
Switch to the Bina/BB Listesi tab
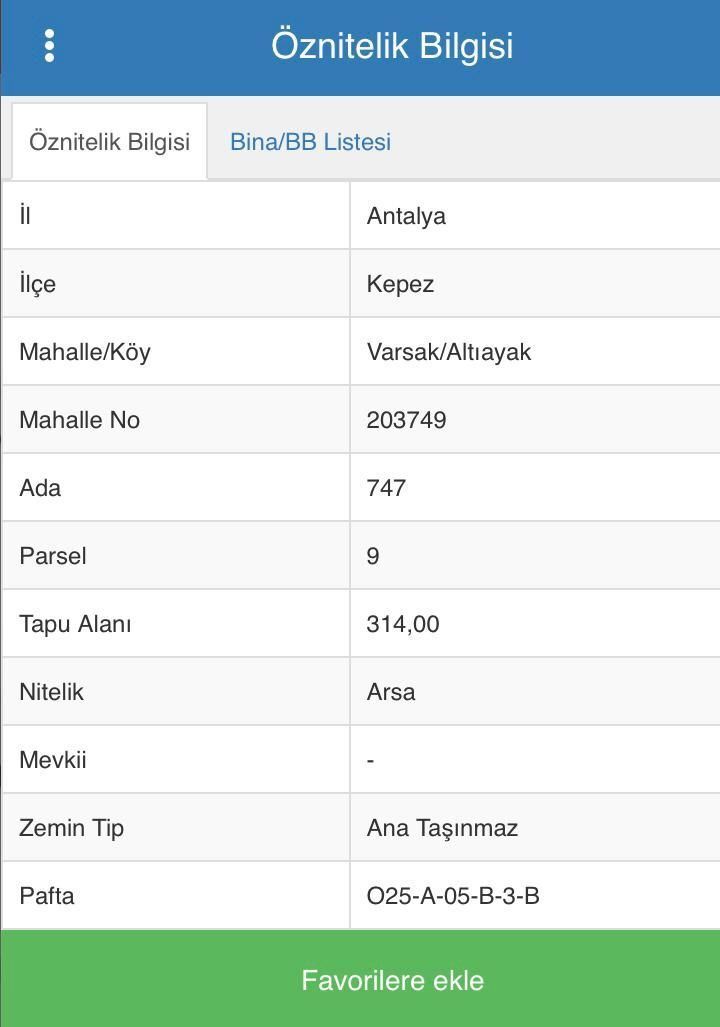click(310, 142)
